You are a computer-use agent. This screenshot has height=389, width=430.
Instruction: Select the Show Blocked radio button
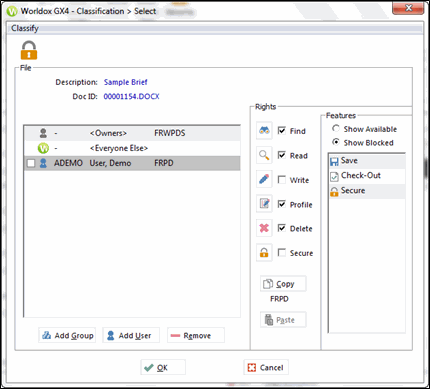point(336,142)
